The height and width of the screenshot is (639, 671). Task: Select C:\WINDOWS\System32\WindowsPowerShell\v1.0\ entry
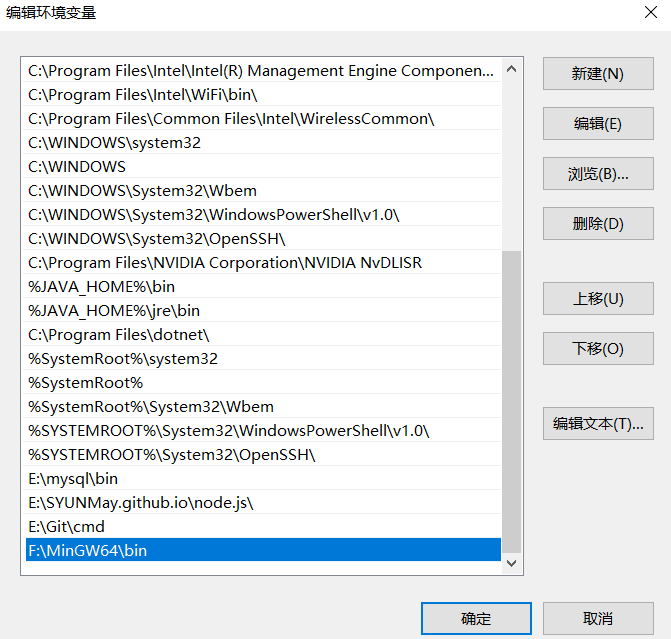tap(263, 214)
